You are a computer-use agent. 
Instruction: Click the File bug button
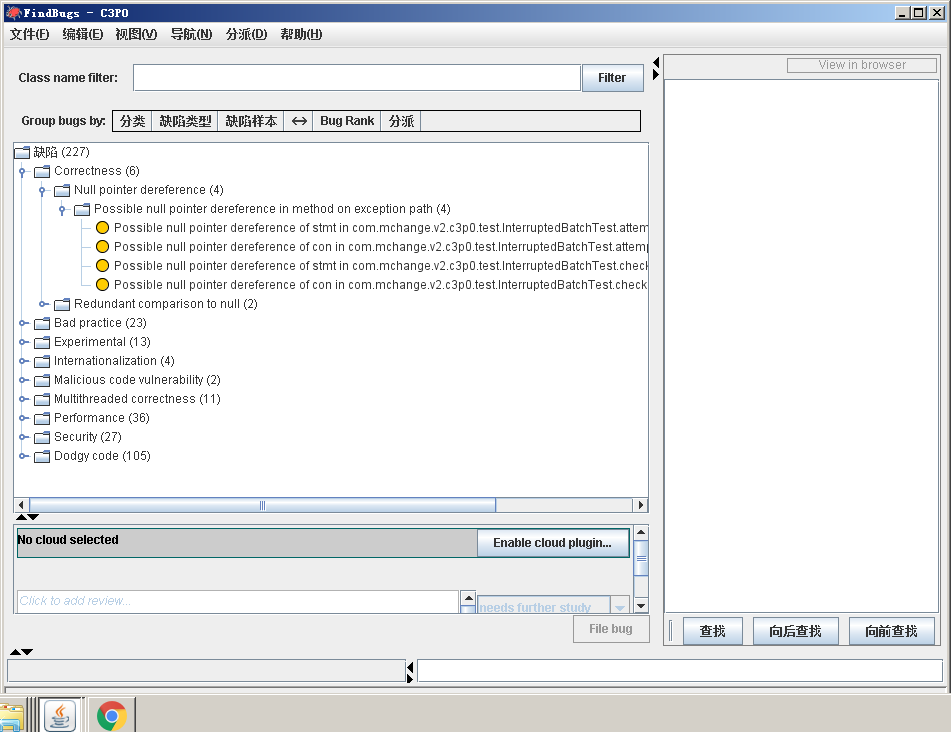pos(611,629)
